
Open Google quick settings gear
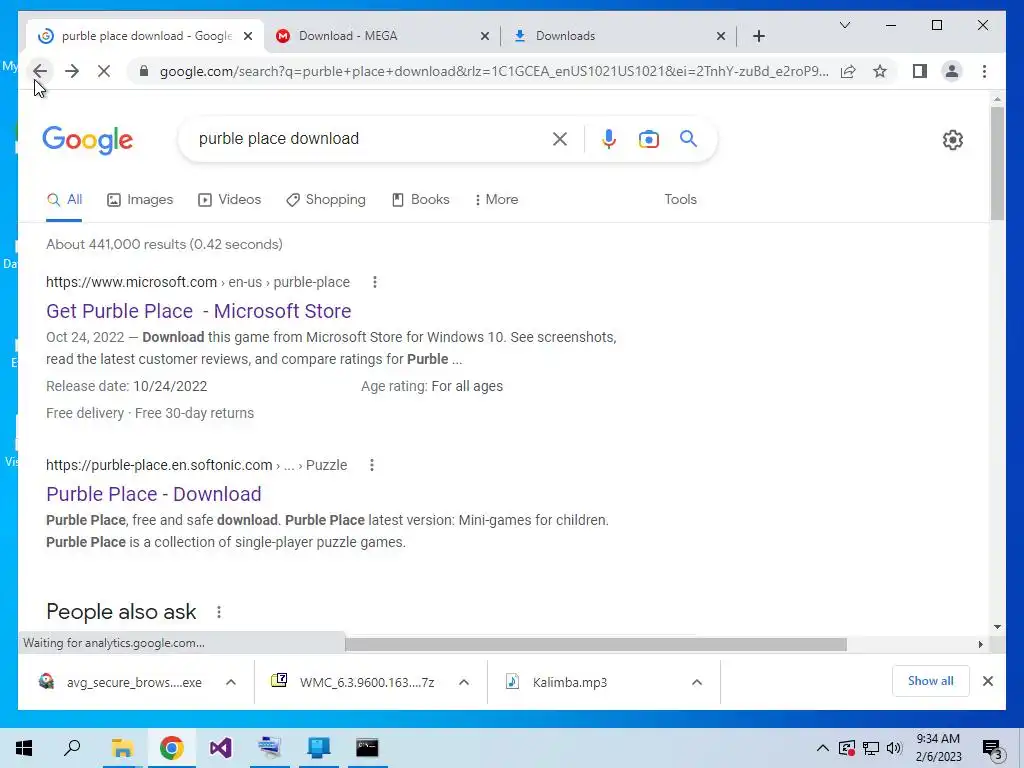click(x=952, y=140)
